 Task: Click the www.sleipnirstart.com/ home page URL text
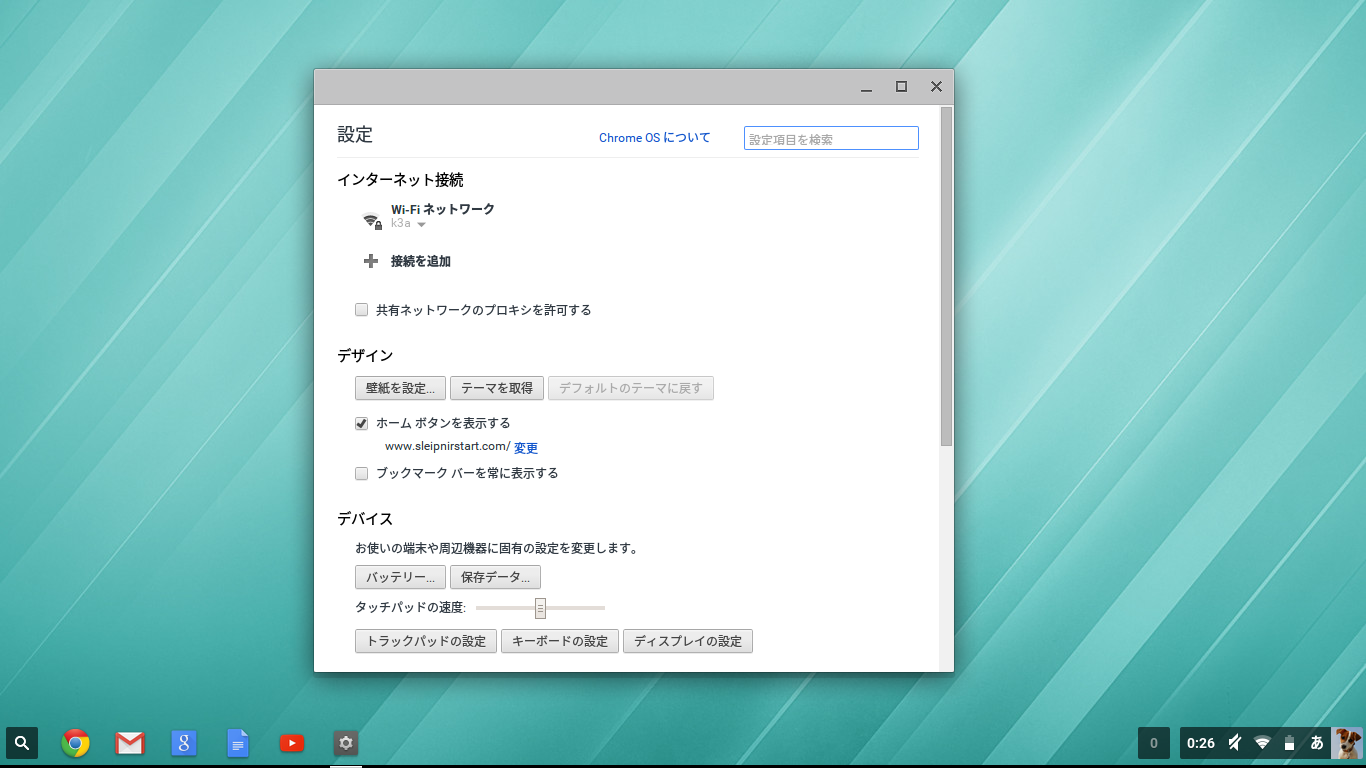(448, 447)
